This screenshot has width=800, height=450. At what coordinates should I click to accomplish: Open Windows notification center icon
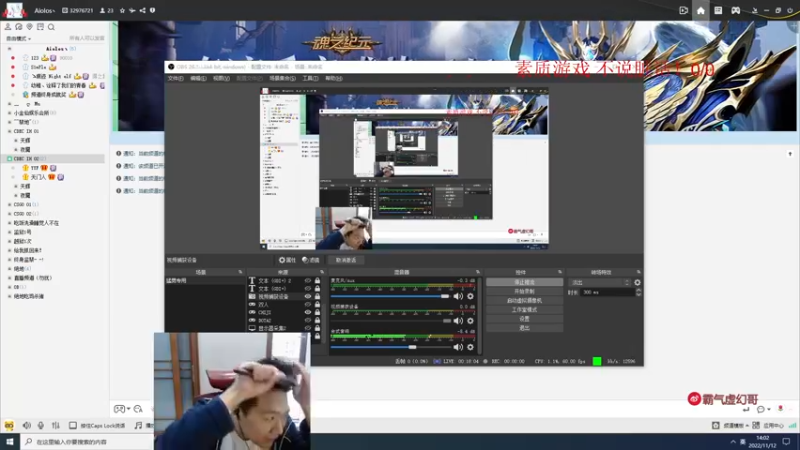[x=786, y=442]
